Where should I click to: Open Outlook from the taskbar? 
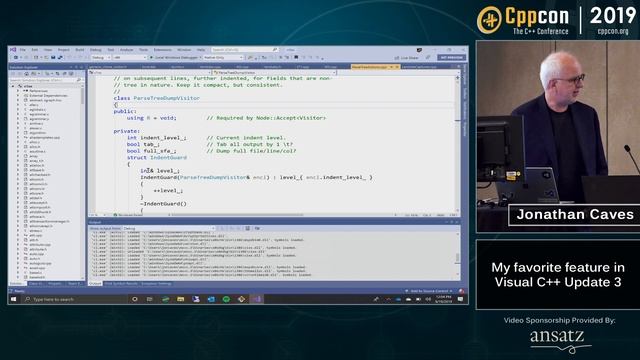[x=211, y=299]
